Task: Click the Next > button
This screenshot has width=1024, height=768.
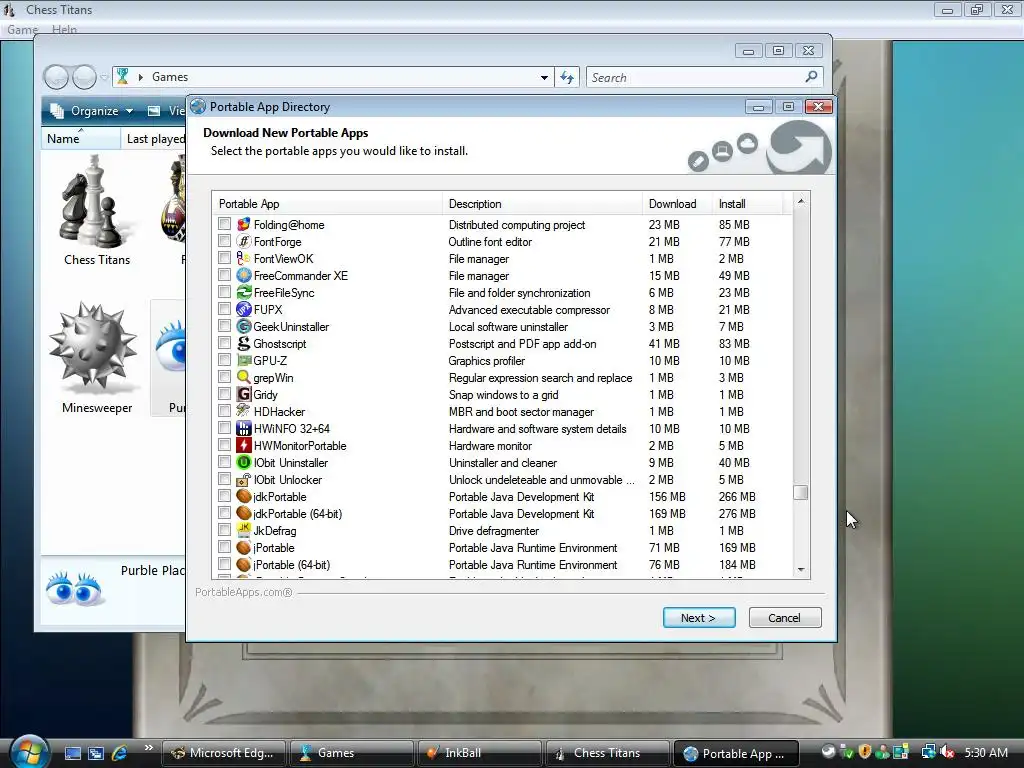Action: (x=699, y=618)
